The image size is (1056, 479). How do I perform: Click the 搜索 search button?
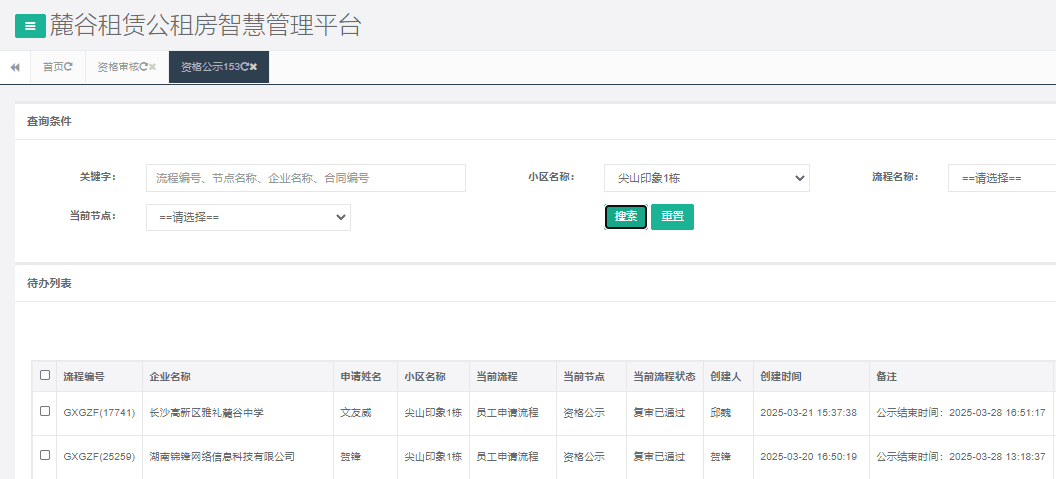click(626, 217)
